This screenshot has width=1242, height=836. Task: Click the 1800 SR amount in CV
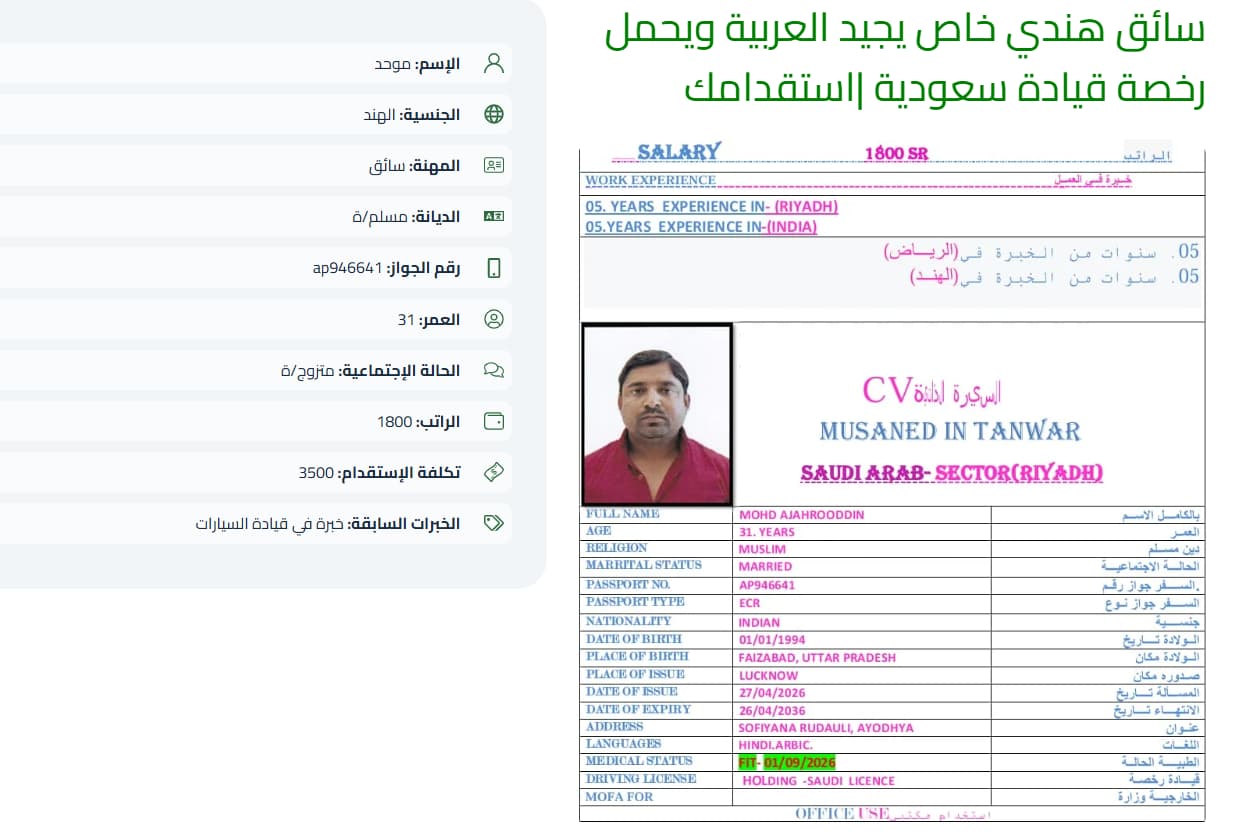point(897,154)
